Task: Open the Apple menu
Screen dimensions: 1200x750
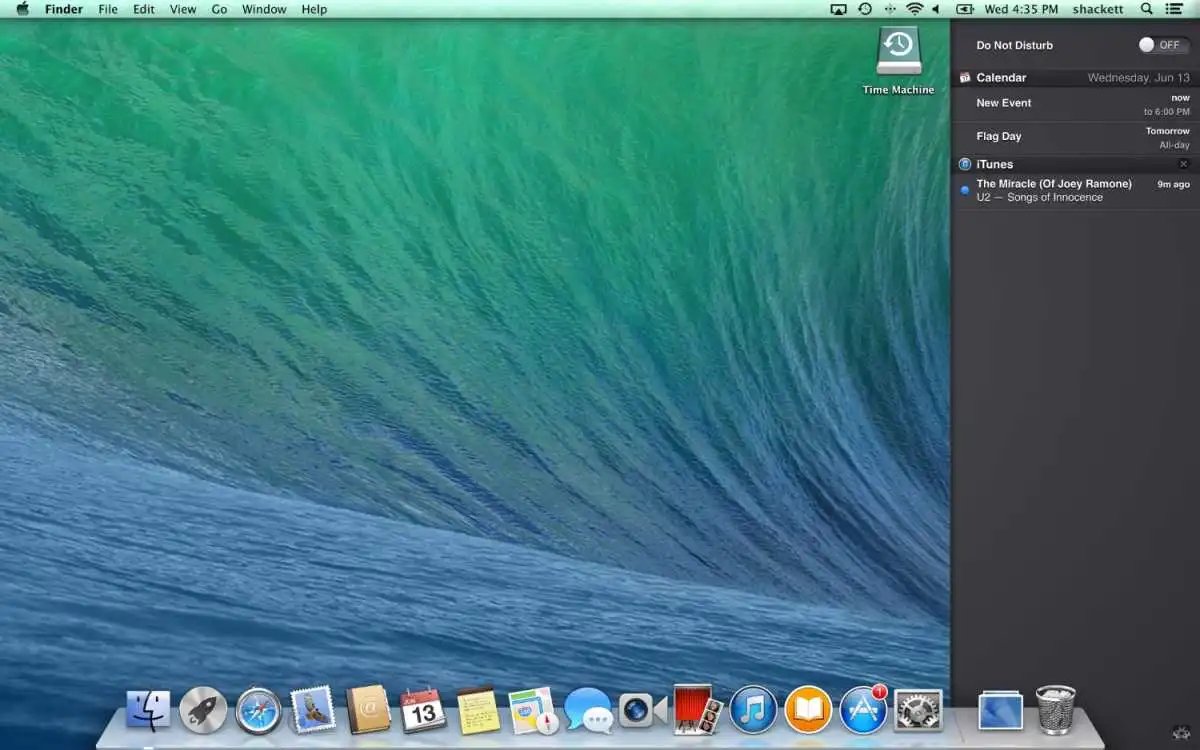Action: click(x=22, y=9)
